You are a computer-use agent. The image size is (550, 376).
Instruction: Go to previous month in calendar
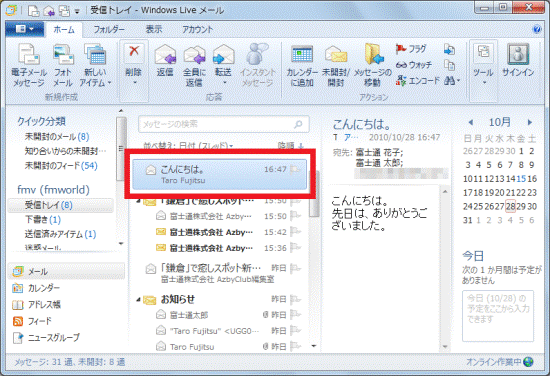coord(471,122)
